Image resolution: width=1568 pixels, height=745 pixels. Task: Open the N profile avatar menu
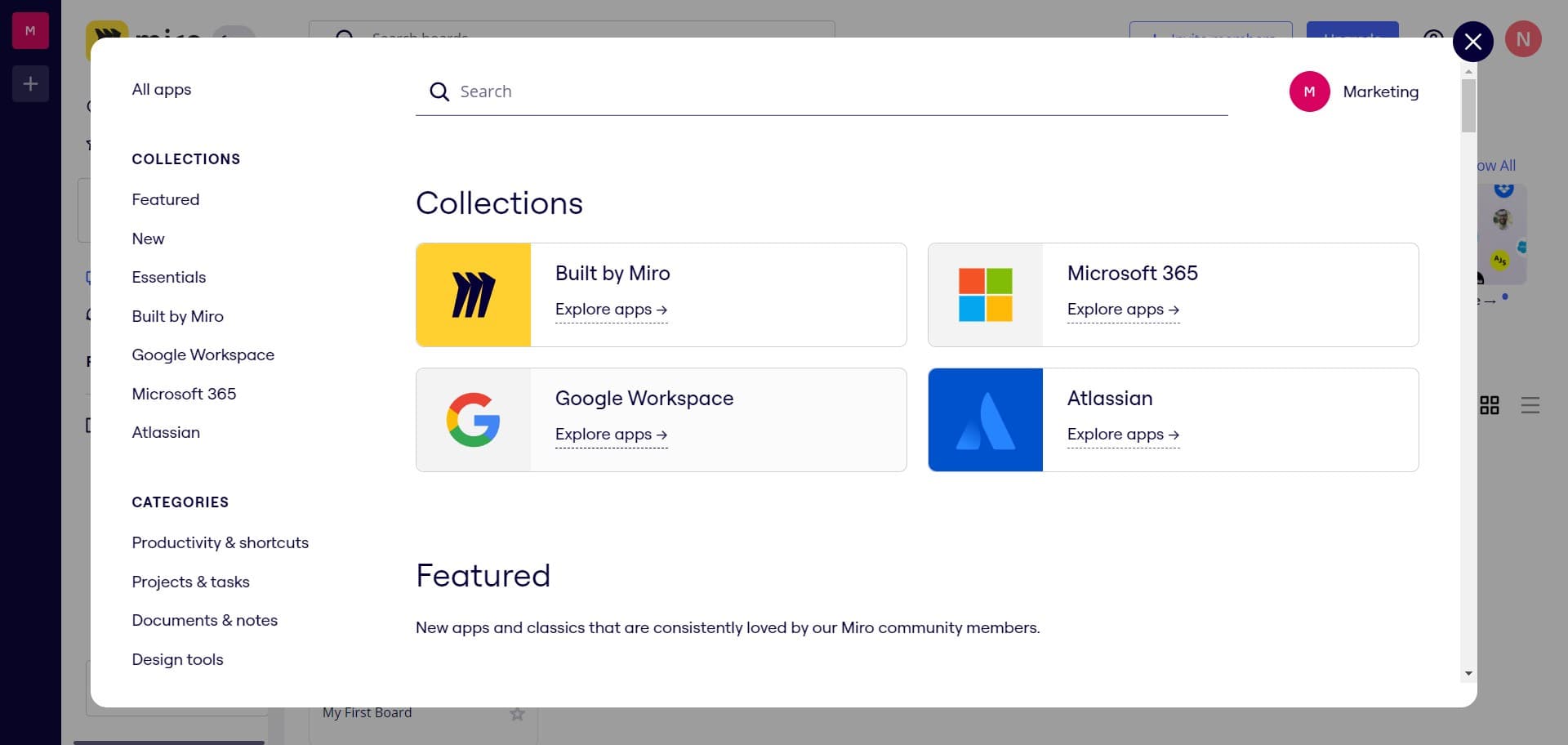coord(1524,38)
